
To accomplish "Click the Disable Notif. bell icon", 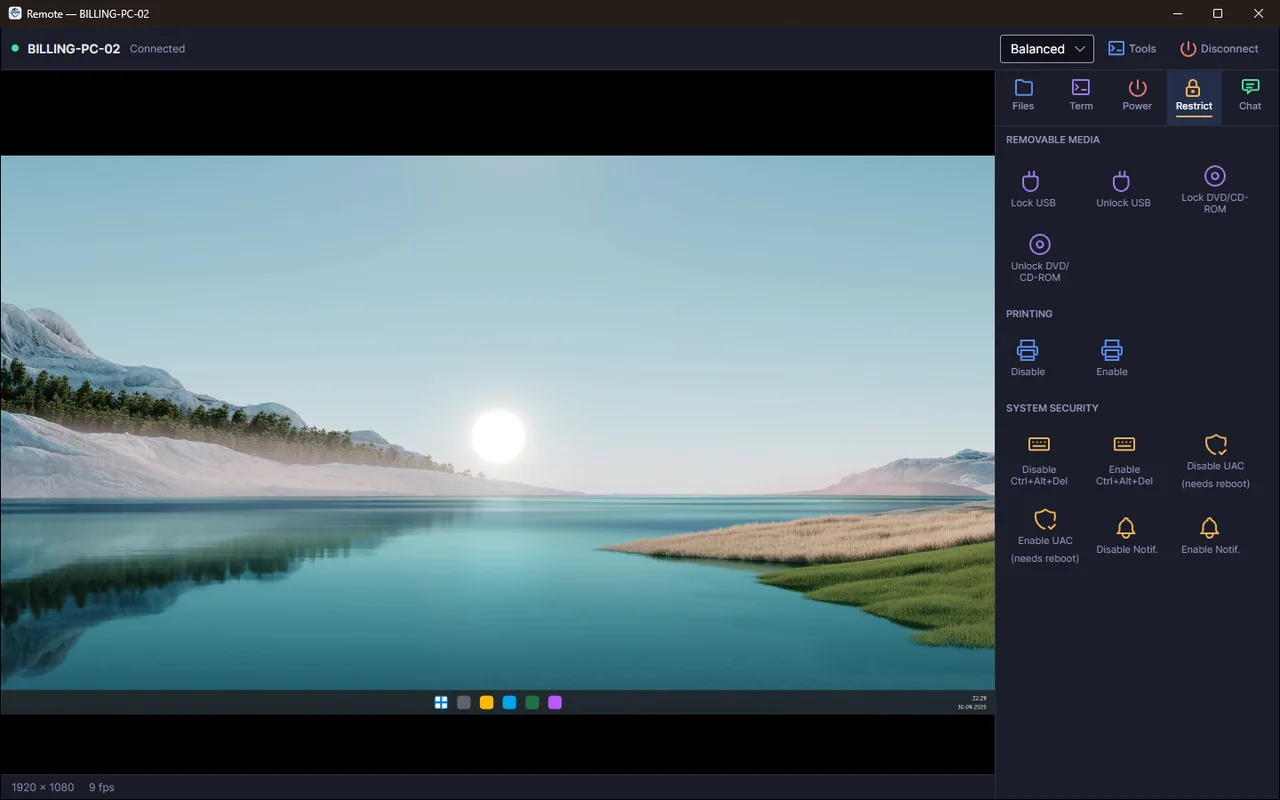I will 1126,527.
